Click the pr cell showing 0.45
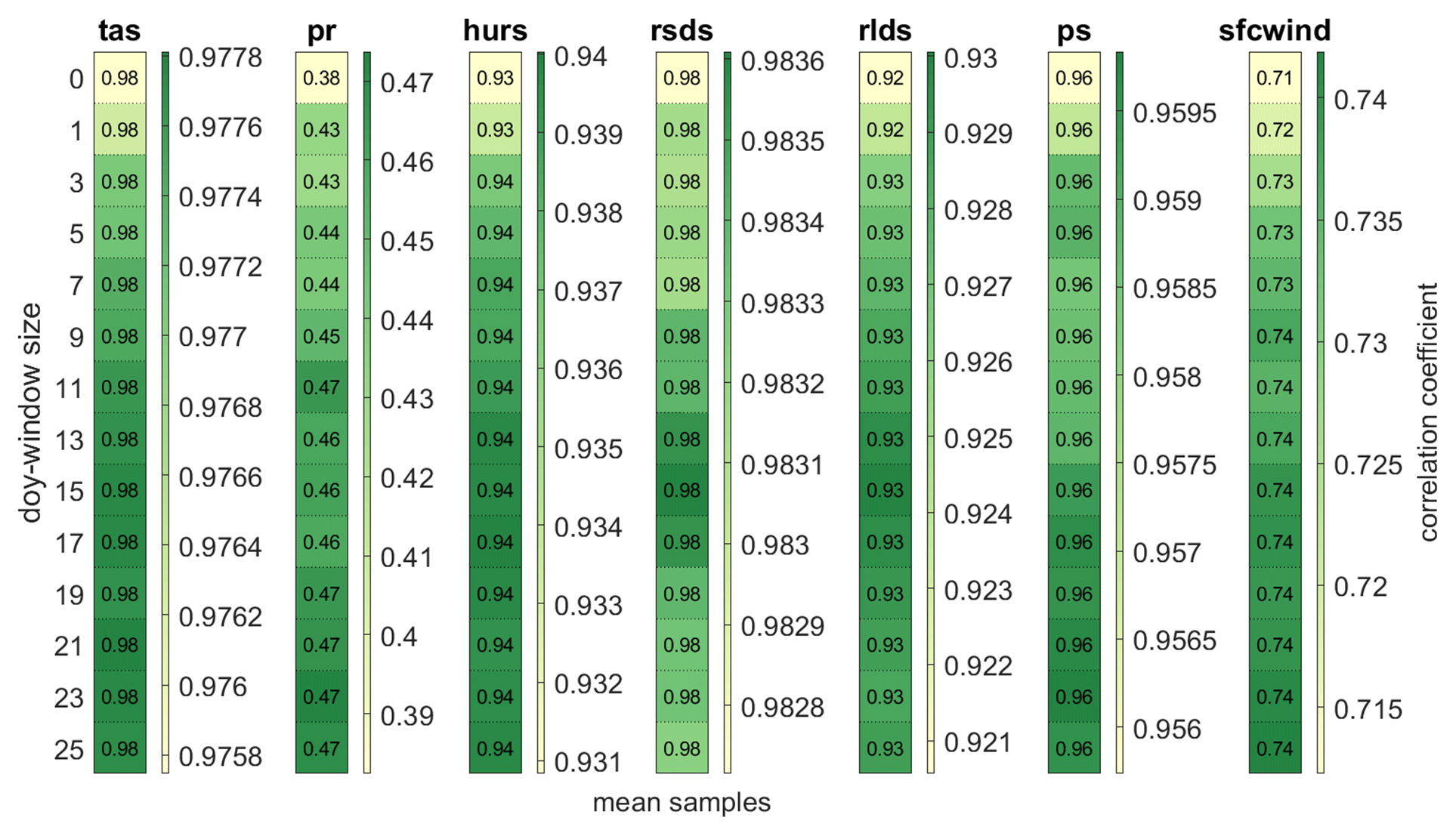This screenshot has width=1456, height=836. pos(321,336)
